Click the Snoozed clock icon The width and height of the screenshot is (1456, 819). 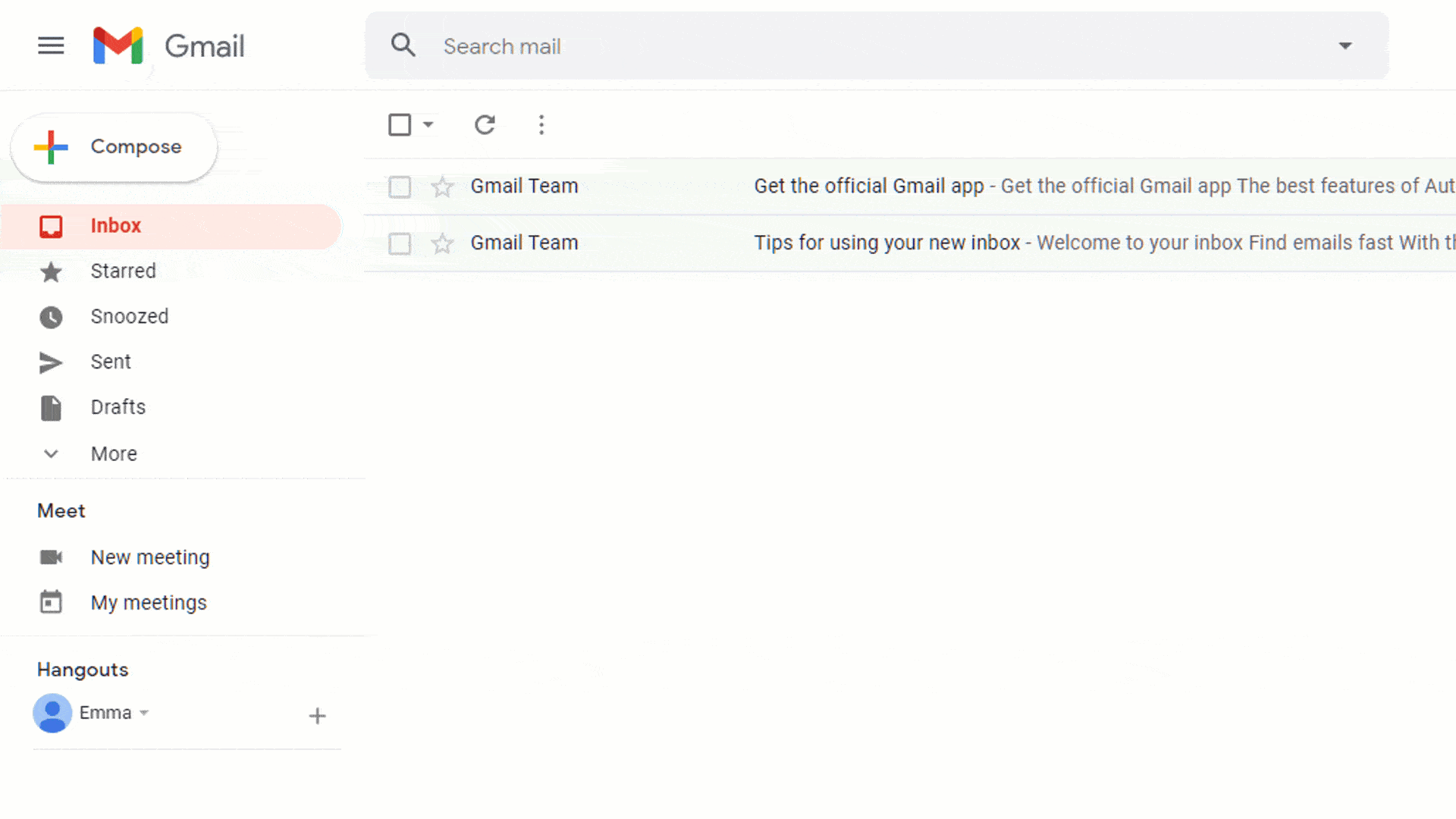(51, 317)
